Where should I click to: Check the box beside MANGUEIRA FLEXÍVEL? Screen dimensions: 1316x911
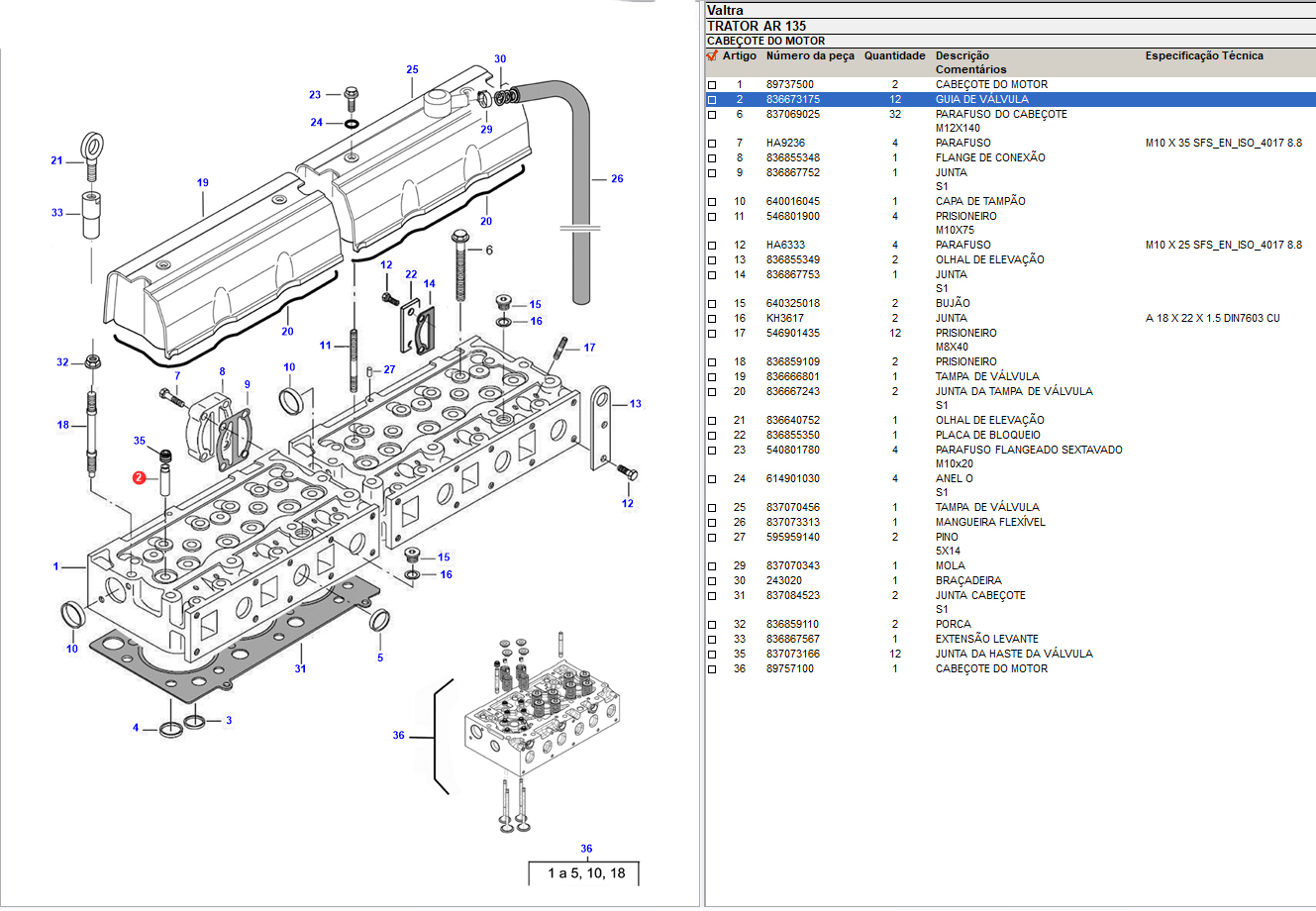pos(712,523)
